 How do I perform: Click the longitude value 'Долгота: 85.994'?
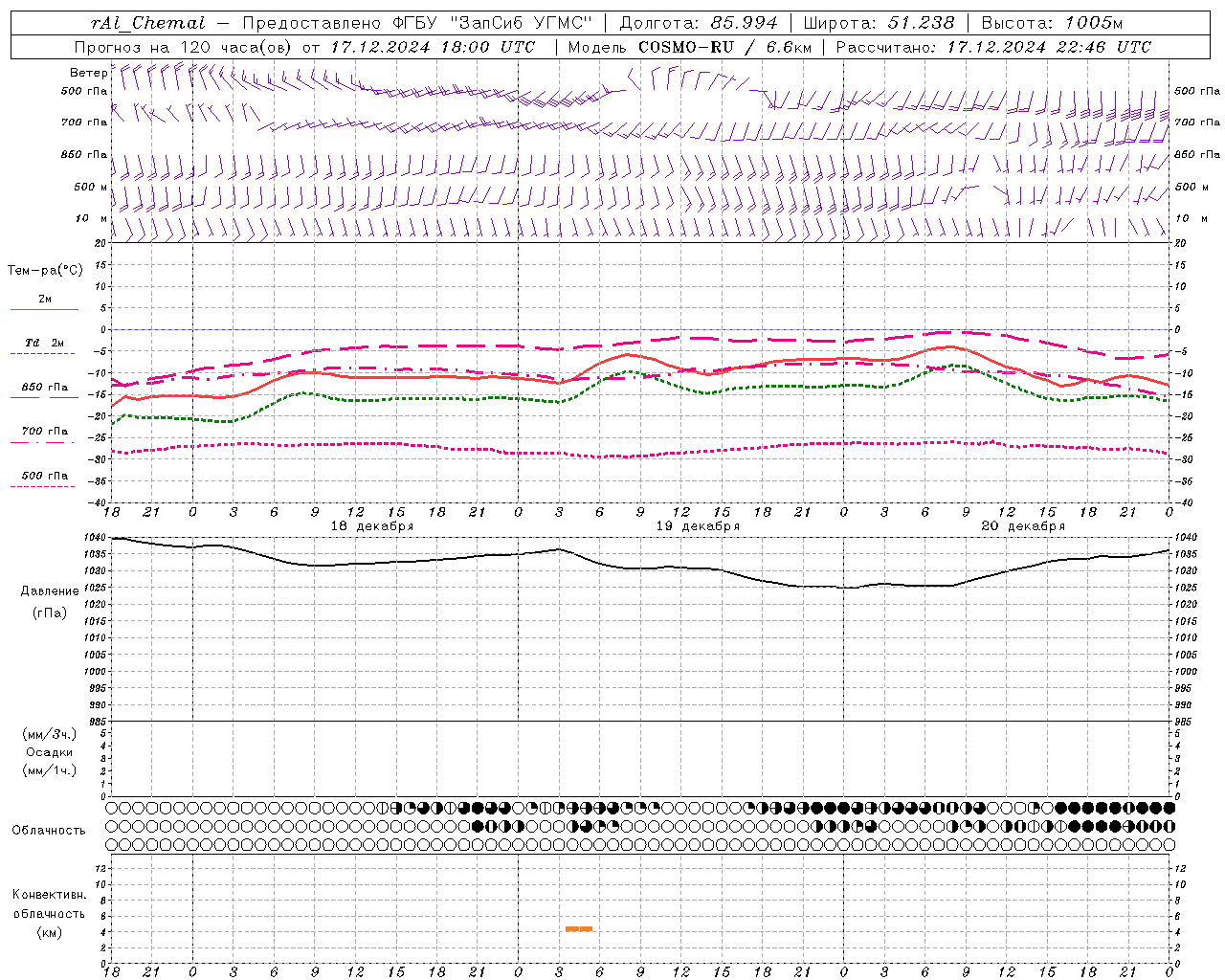point(699,23)
